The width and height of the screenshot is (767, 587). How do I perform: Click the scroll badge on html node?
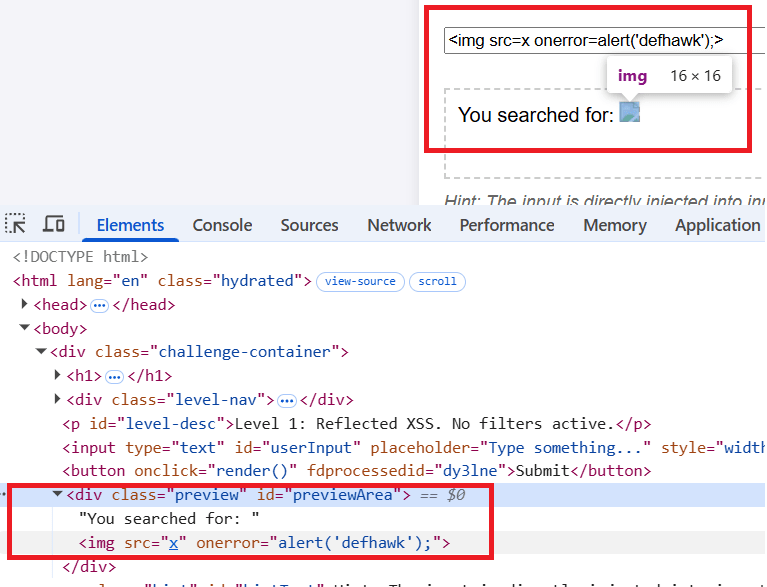coord(437,282)
